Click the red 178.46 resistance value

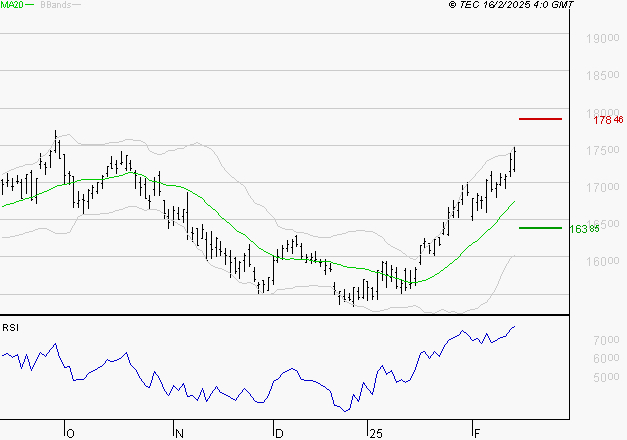608,120
